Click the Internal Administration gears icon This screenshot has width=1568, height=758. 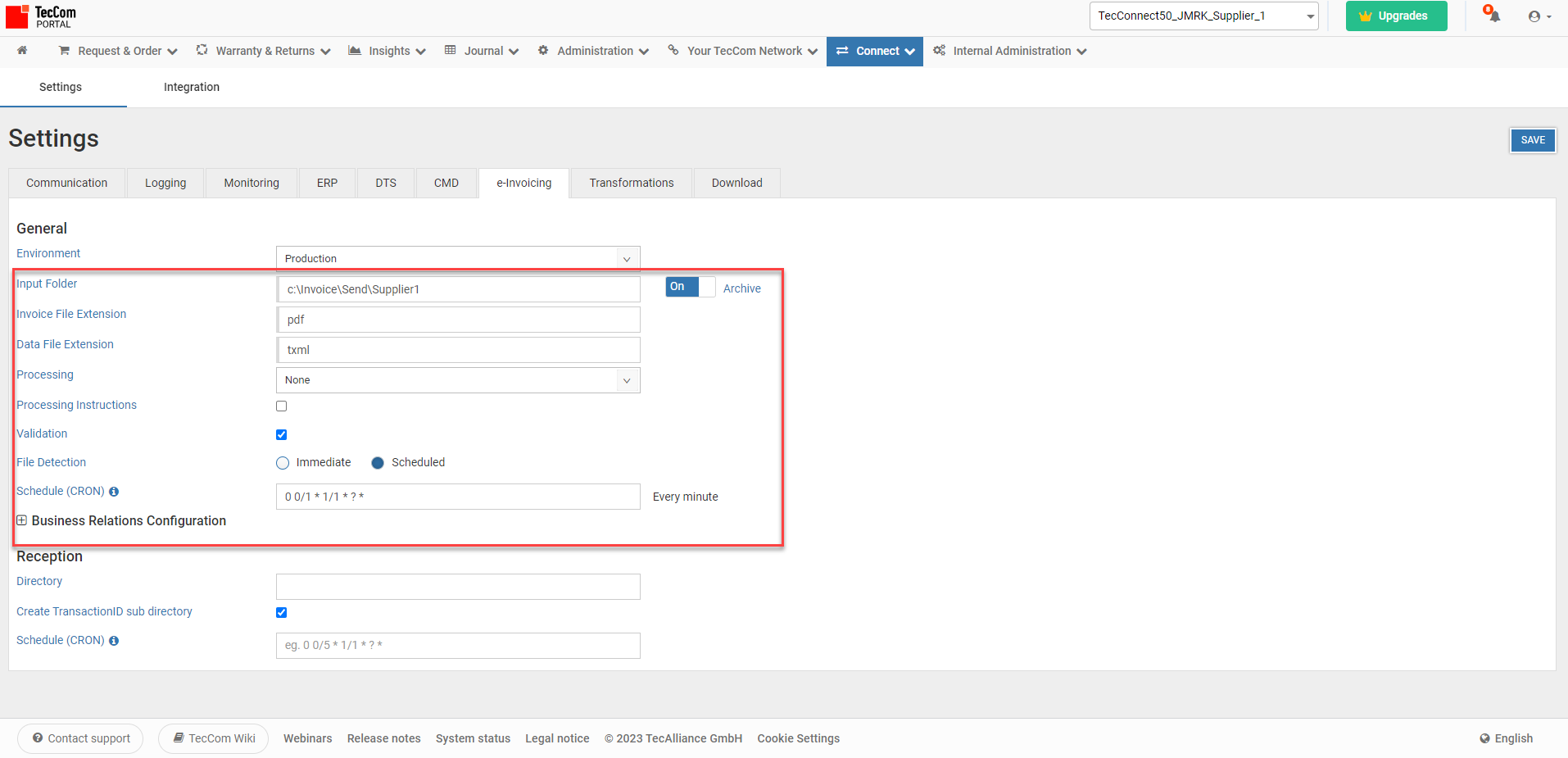pyautogui.click(x=939, y=51)
